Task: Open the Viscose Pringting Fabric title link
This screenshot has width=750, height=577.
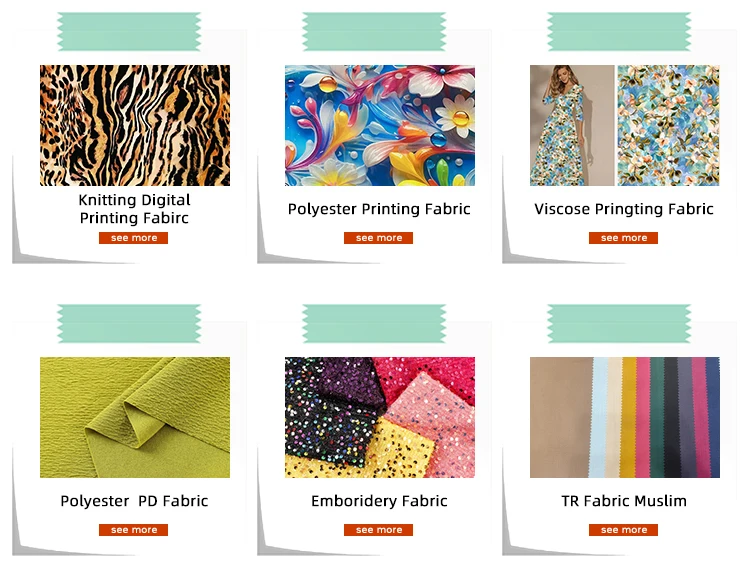Action: click(x=624, y=209)
